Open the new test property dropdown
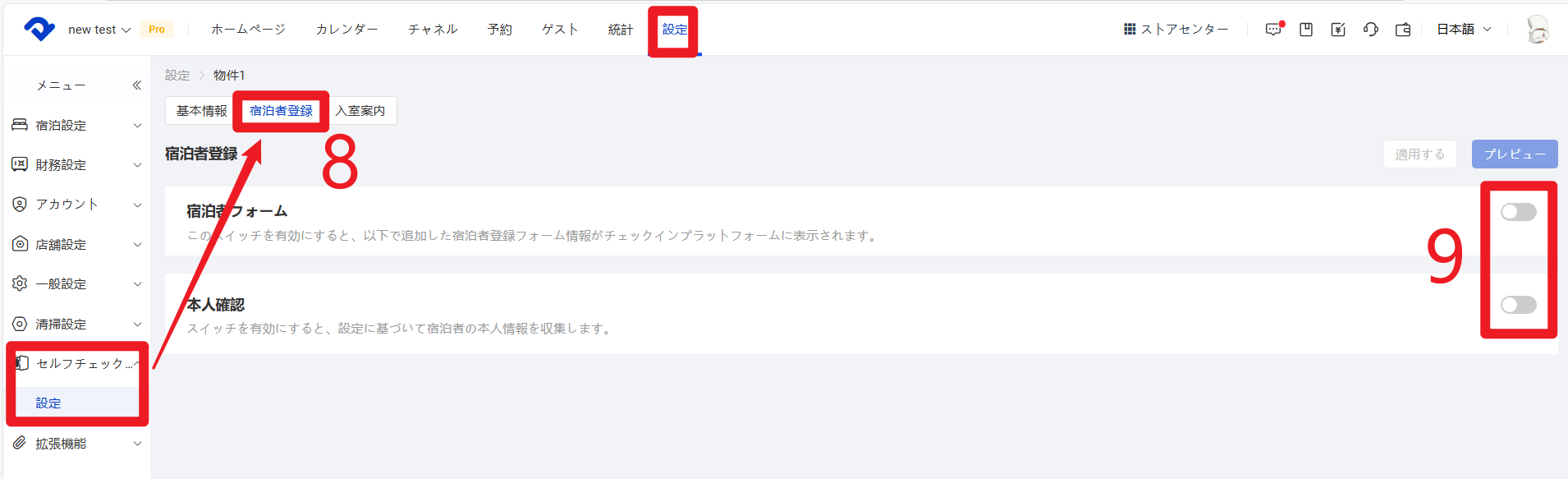 [x=99, y=30]
